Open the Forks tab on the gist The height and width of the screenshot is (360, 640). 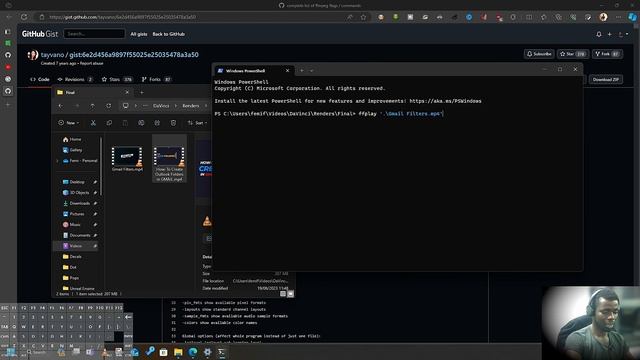[x=156, y=79]
